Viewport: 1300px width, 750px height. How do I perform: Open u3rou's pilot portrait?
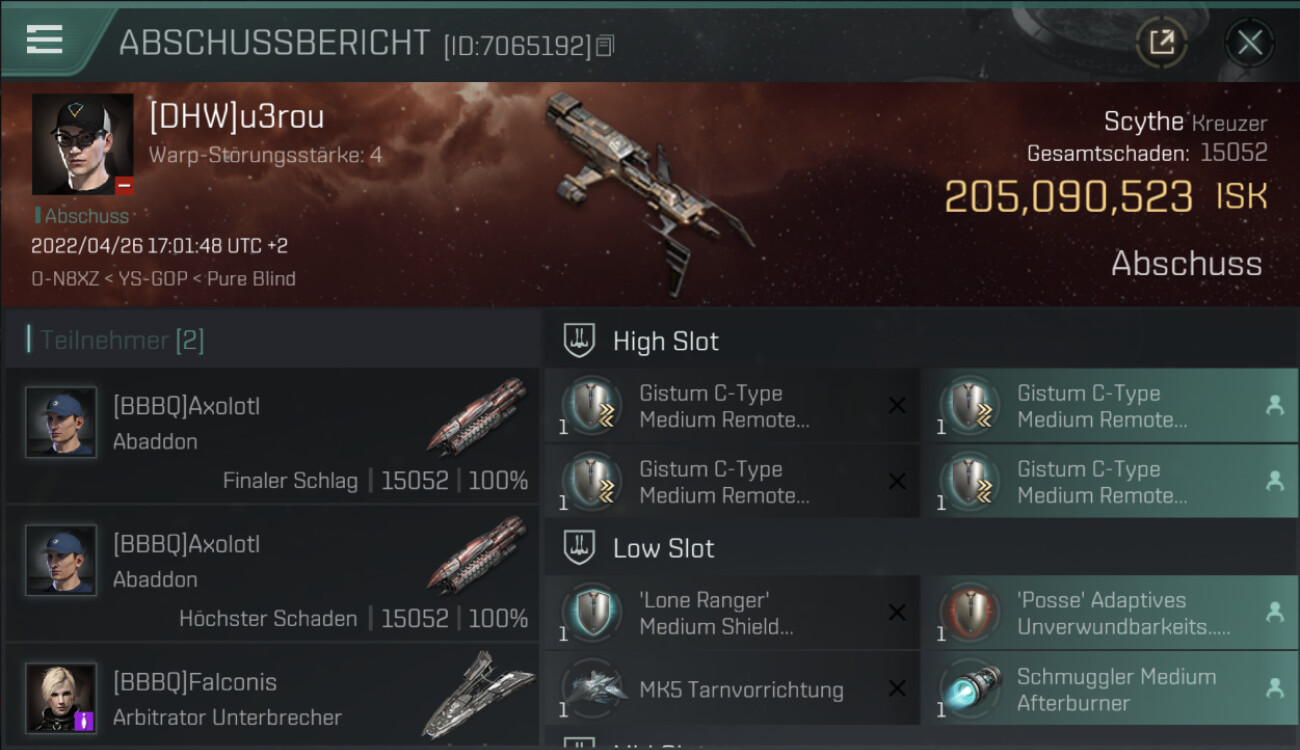click(x=82, y=144)
